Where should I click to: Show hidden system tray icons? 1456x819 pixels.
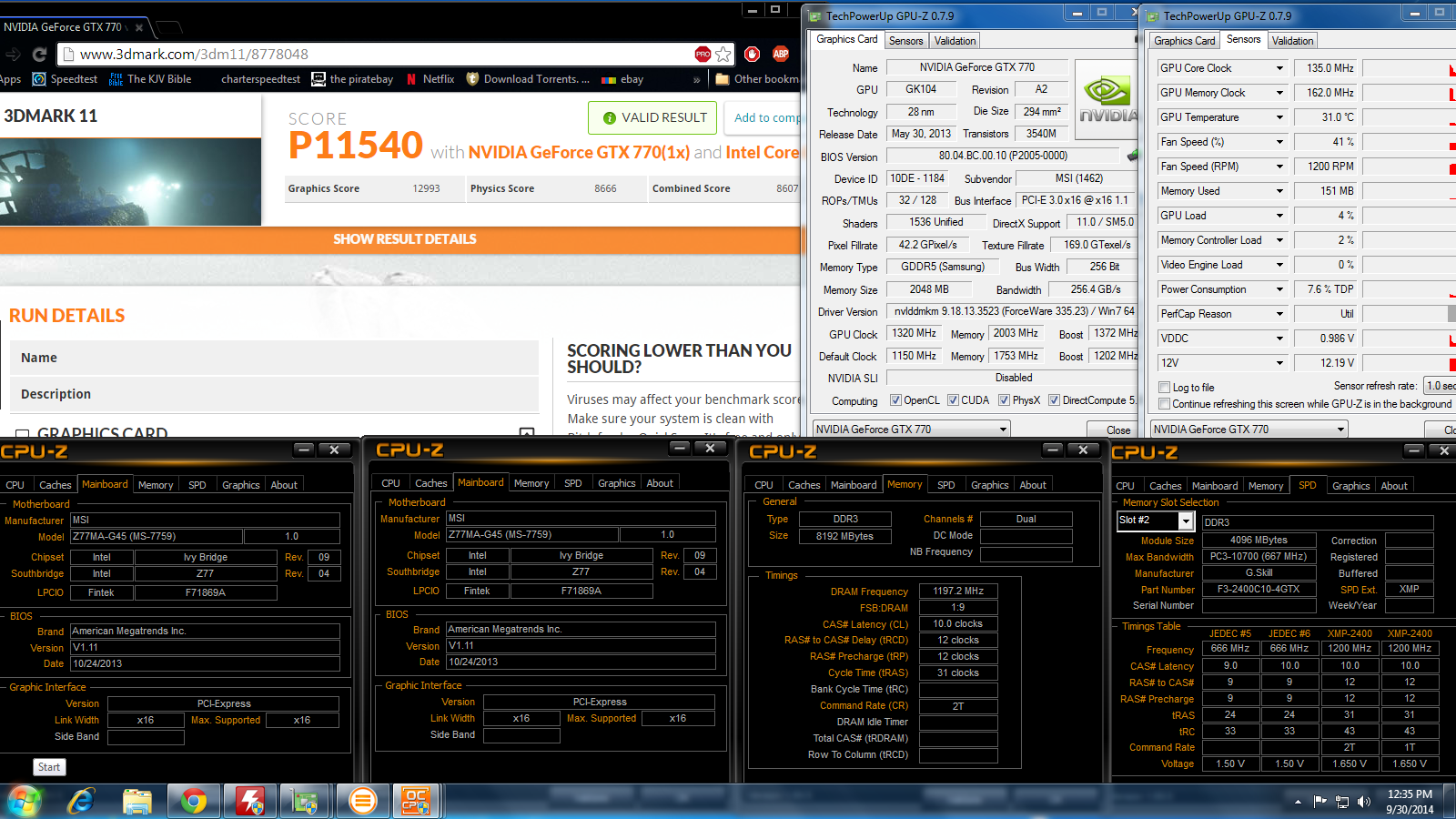(1298, 802)
